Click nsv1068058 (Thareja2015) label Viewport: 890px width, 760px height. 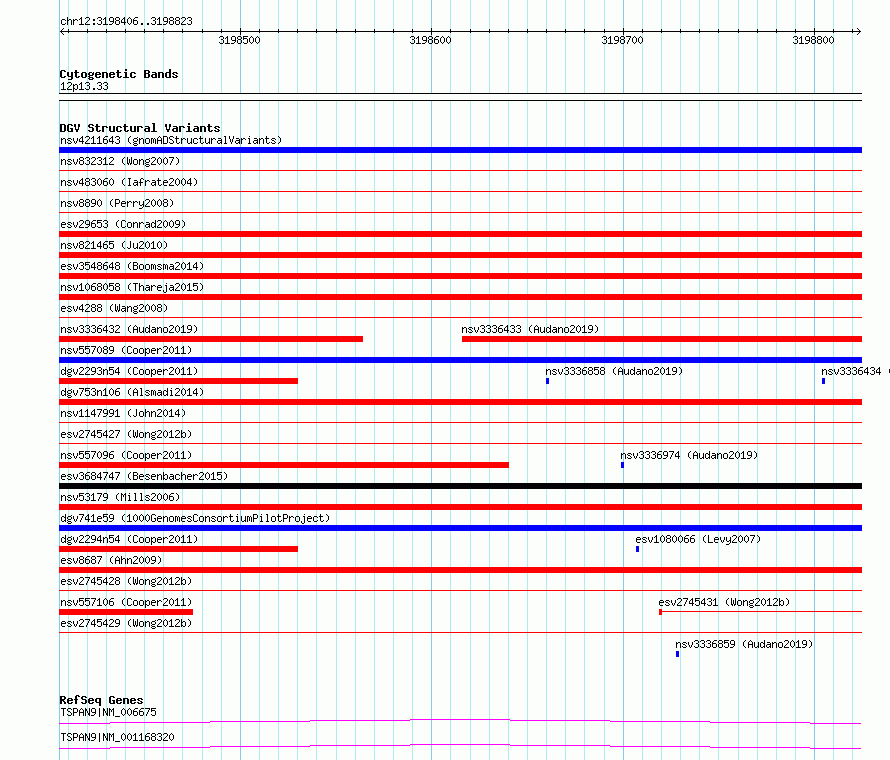point(132,287)
